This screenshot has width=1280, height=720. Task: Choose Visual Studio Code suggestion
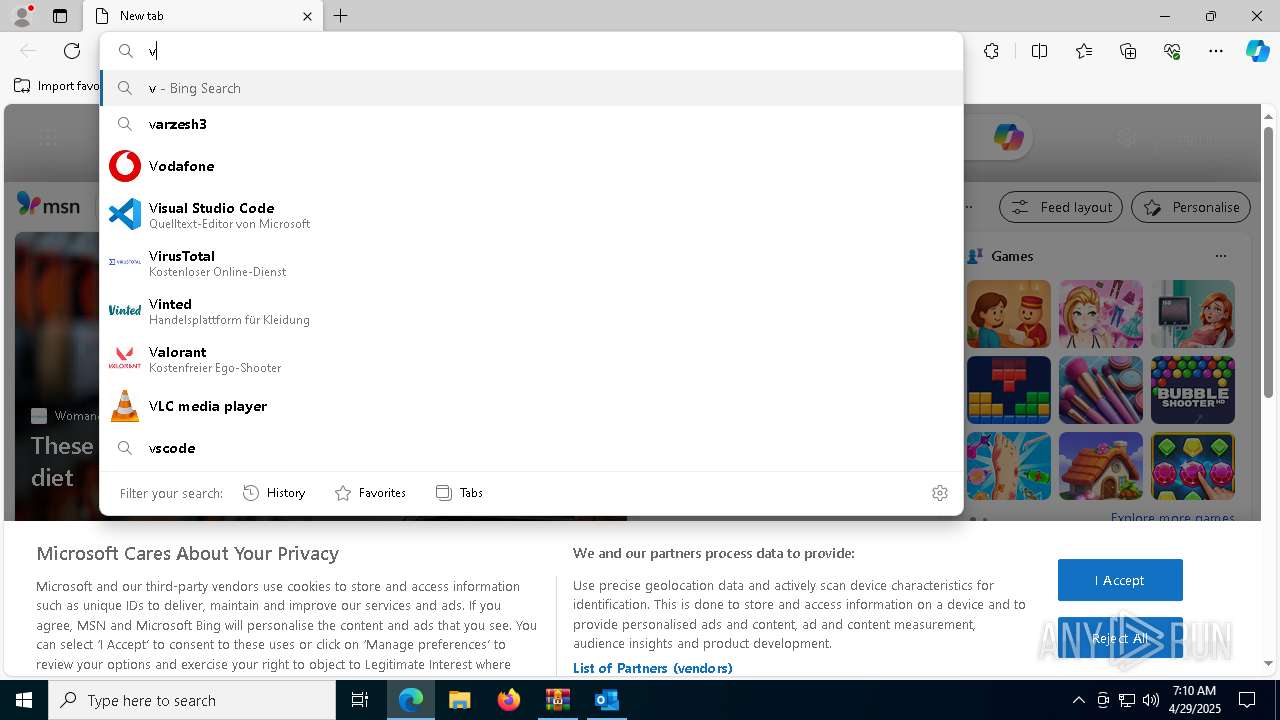531,214
